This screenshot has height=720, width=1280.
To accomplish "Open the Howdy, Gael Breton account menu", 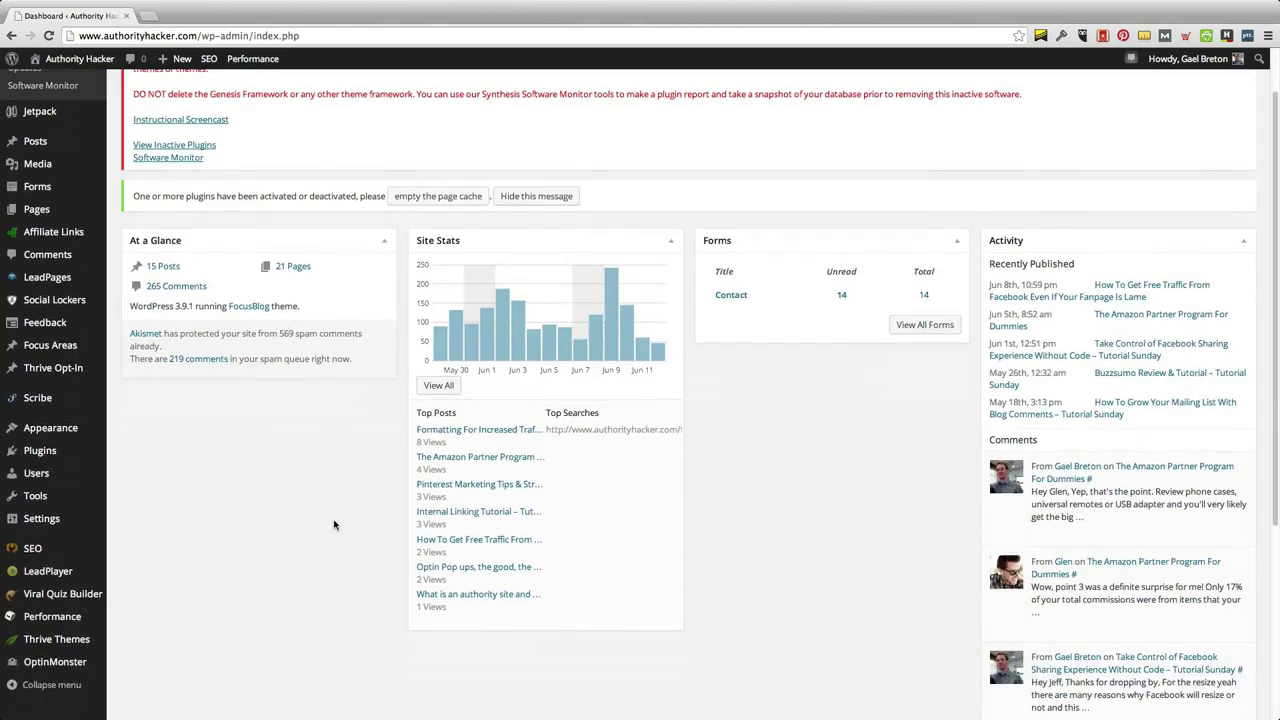I will coord(1195,59).
